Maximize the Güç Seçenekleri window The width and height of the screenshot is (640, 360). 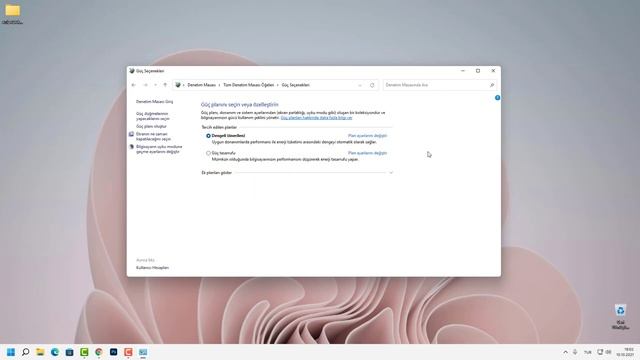[x=478, y=71]
